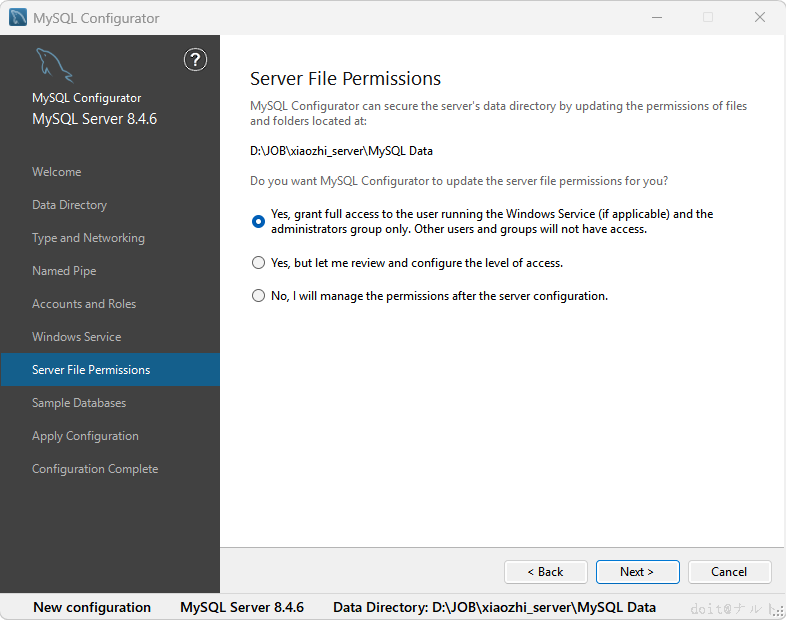Open the Windows Service step
The height and width of the screenshot is (620, 786).
(x=76, y=337)
